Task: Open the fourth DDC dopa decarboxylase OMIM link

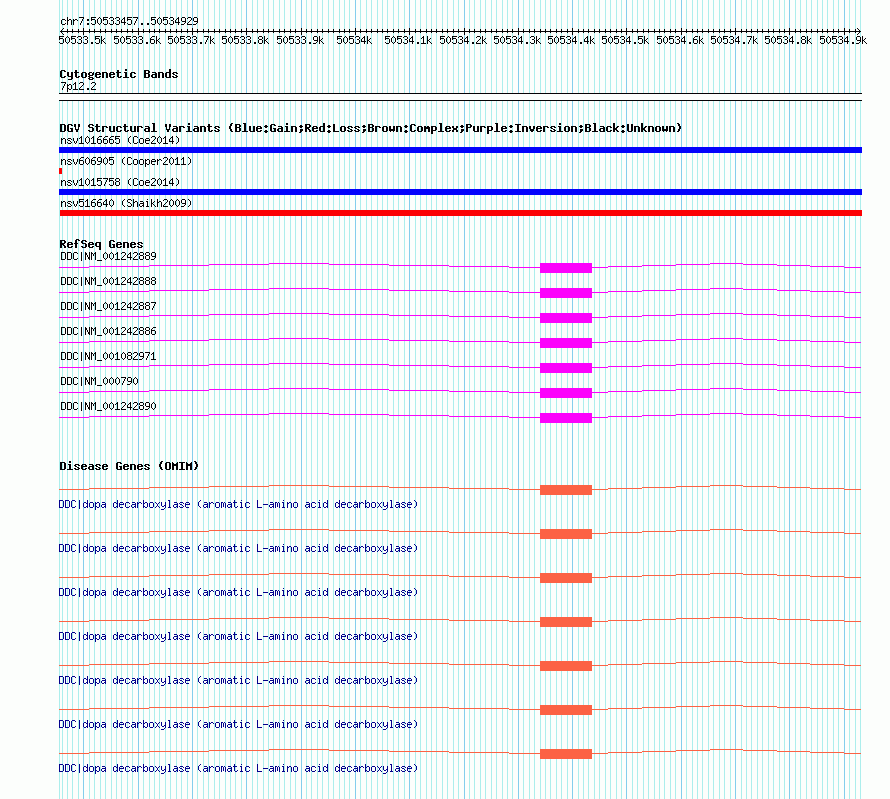Action: click(238, 637)
